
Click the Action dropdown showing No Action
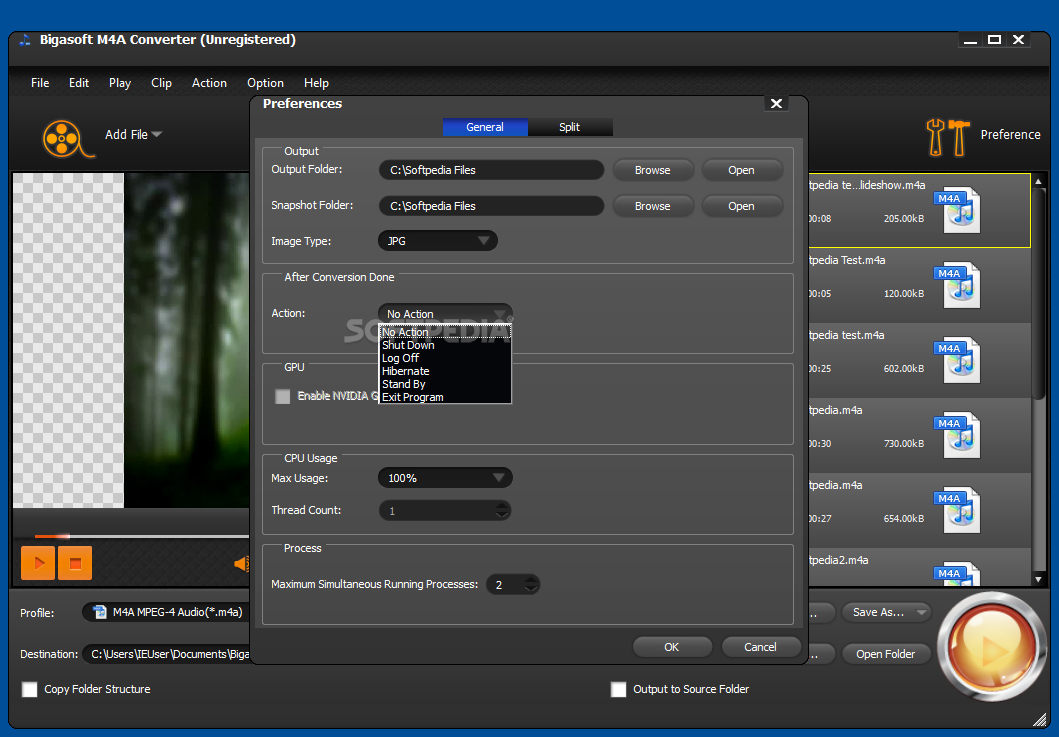[x=445, y=313]
